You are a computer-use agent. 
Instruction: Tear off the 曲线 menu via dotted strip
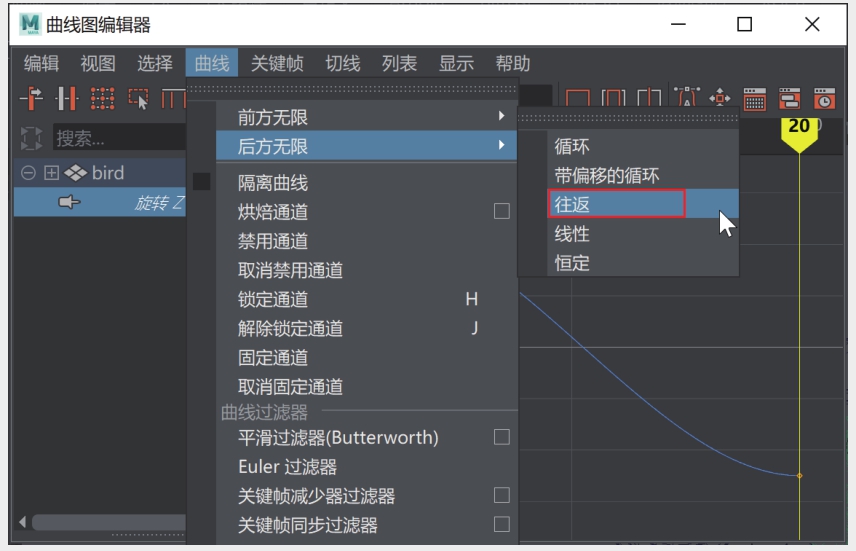coord(352,89)
